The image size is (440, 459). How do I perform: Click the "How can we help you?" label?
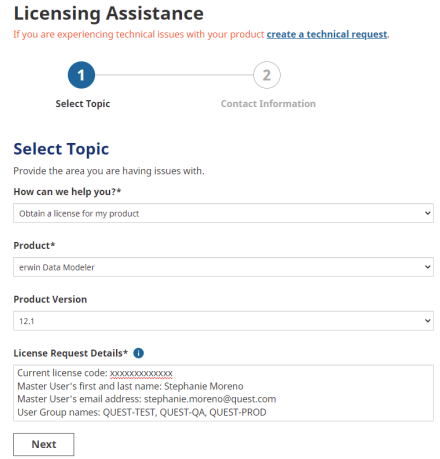[67, 192]
